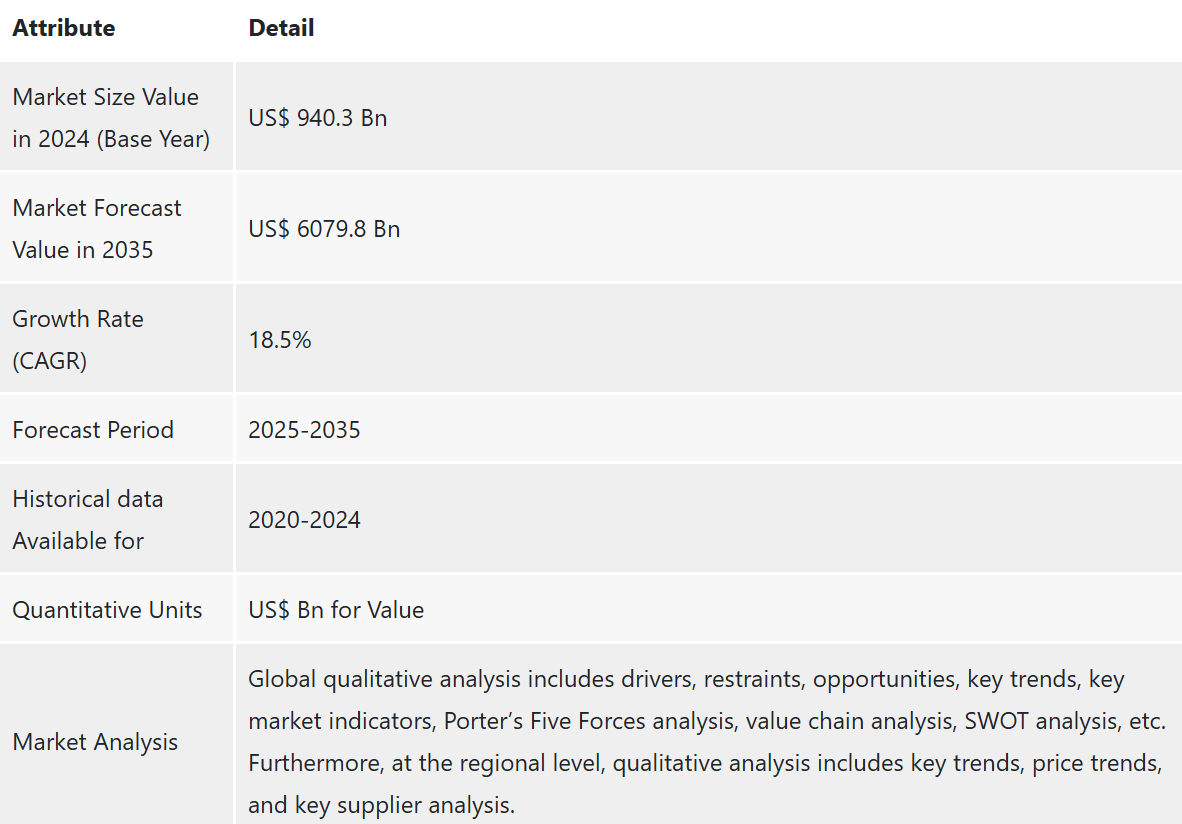Click the 2020-2024 historical data value
1182x824 pixels.
tap(305, 519)
